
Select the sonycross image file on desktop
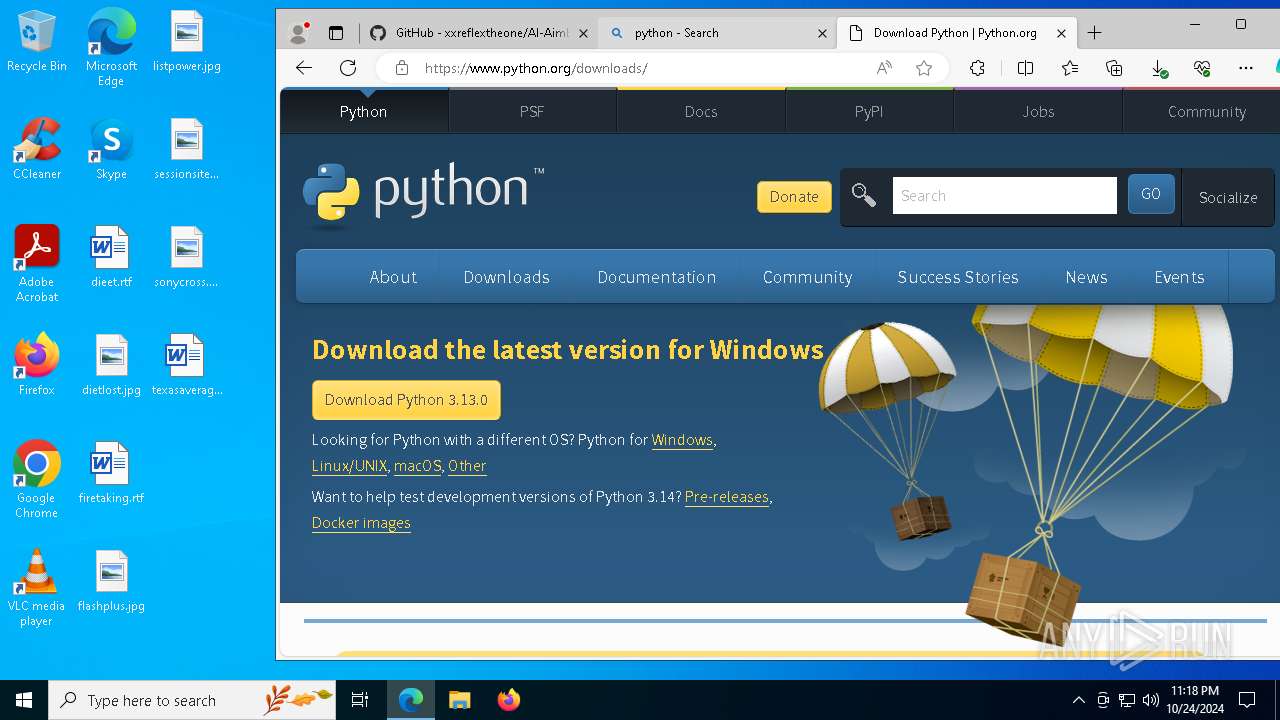[187, 257]
